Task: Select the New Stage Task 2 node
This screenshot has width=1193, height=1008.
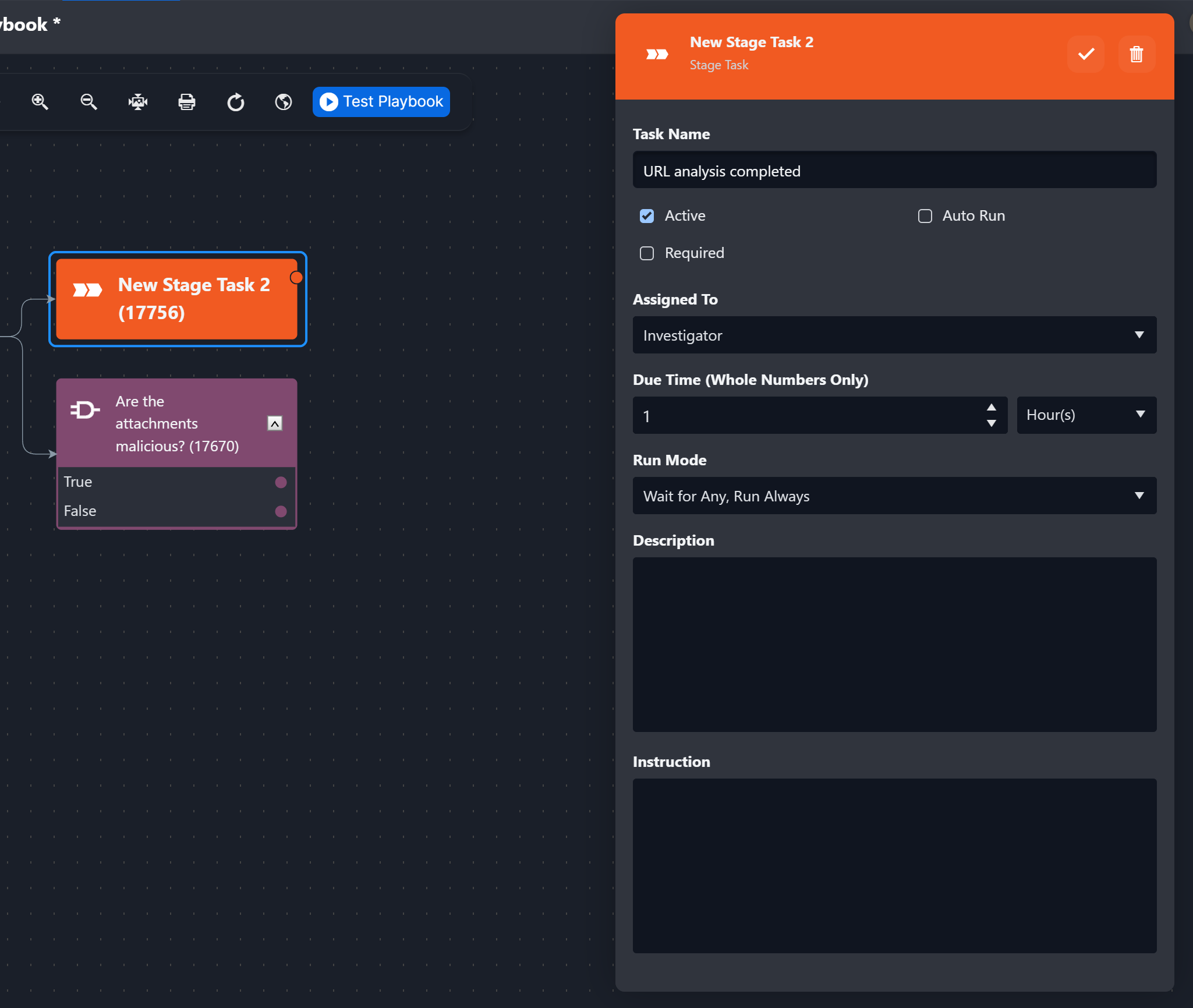Action: pyautogui.click(x=177, y=299)
